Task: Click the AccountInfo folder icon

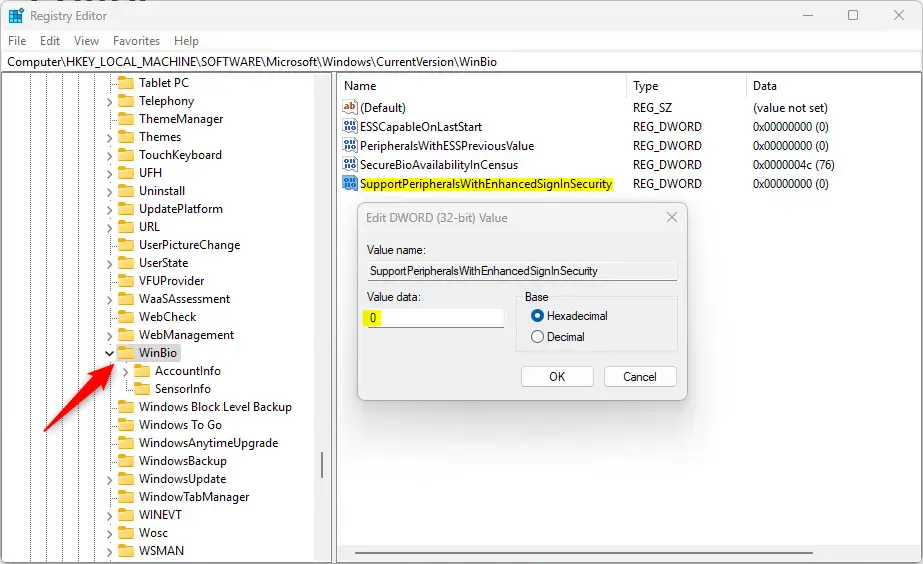Action: click(142, 370)
